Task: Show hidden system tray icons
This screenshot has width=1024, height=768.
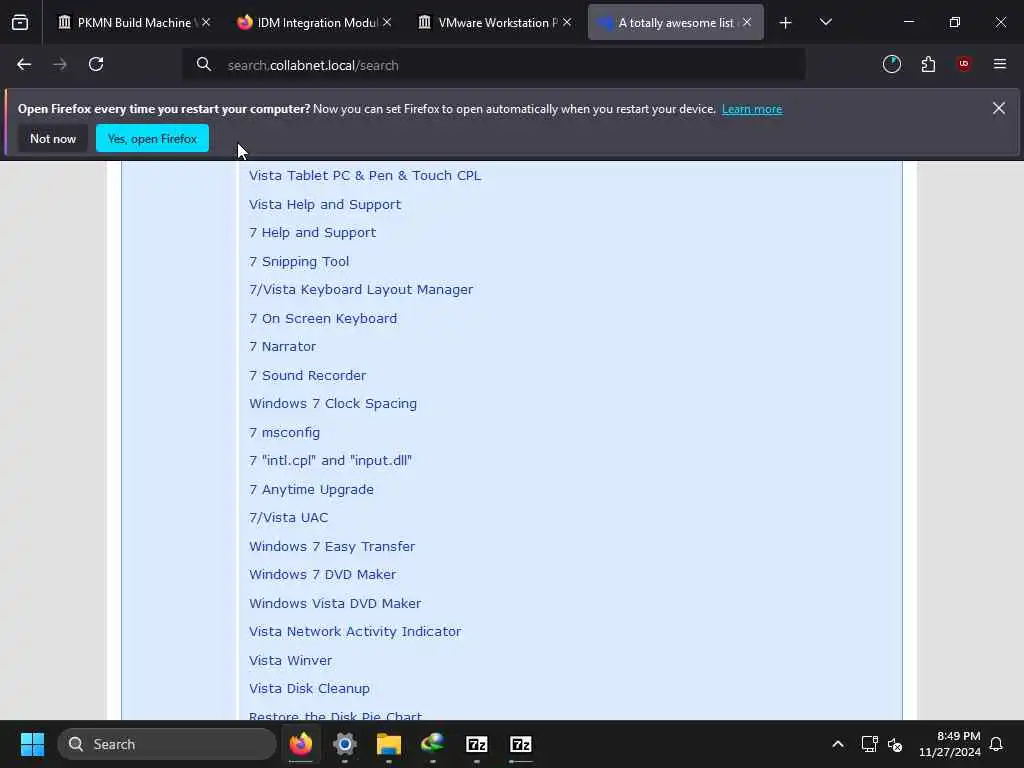Action: [x=838, y=744]
